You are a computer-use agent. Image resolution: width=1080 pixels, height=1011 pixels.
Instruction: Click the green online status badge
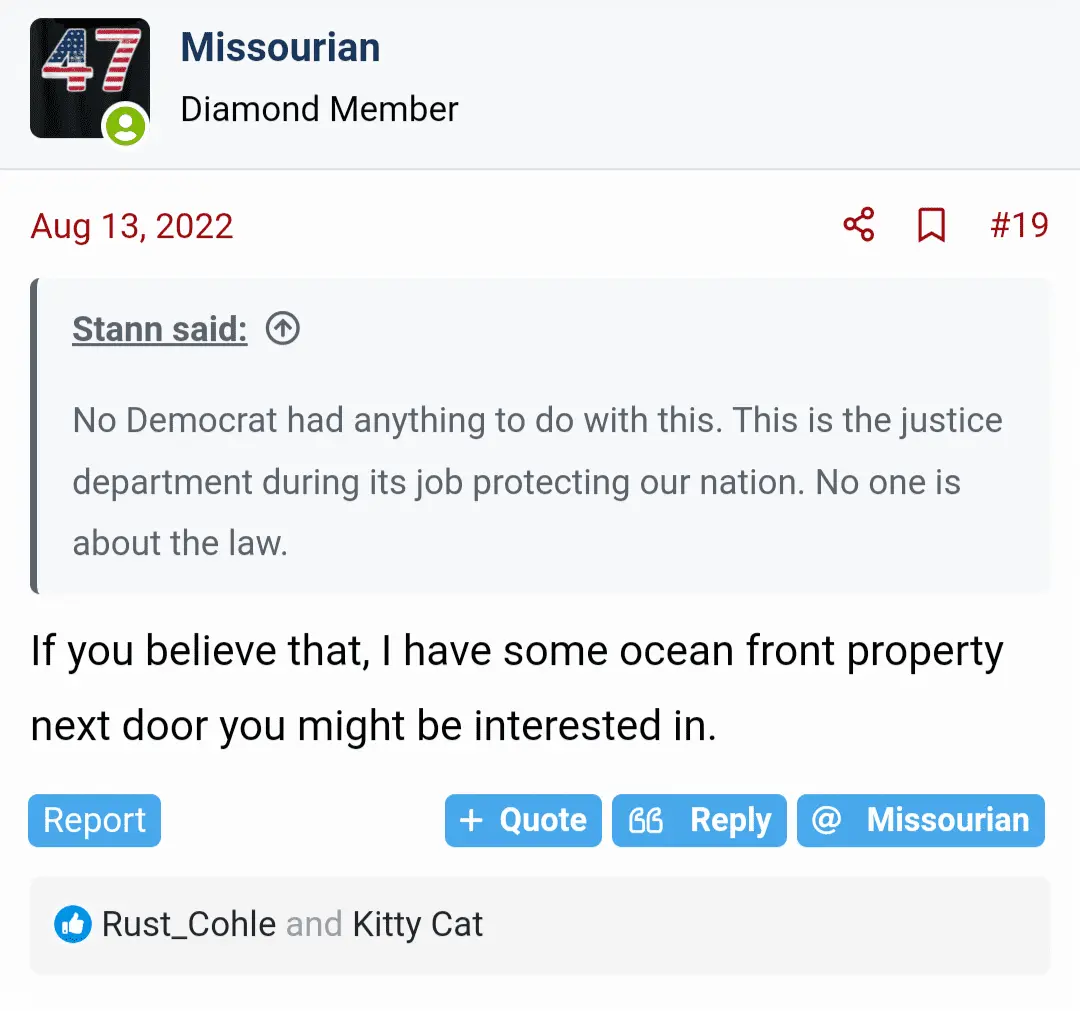[126, 126]
